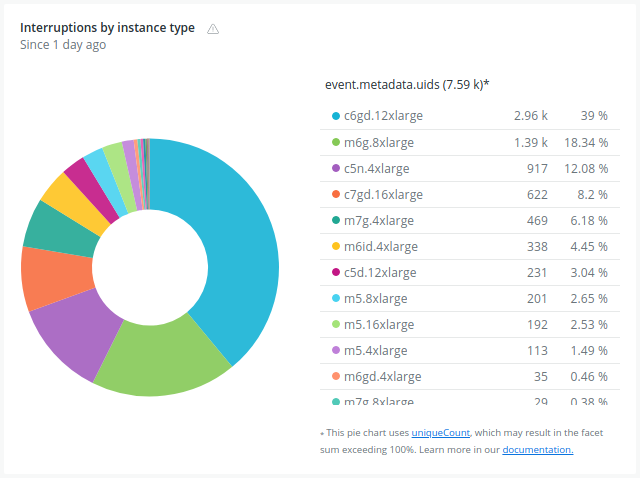Click the event.metadata.uids legend header

[x=407, y=85]
